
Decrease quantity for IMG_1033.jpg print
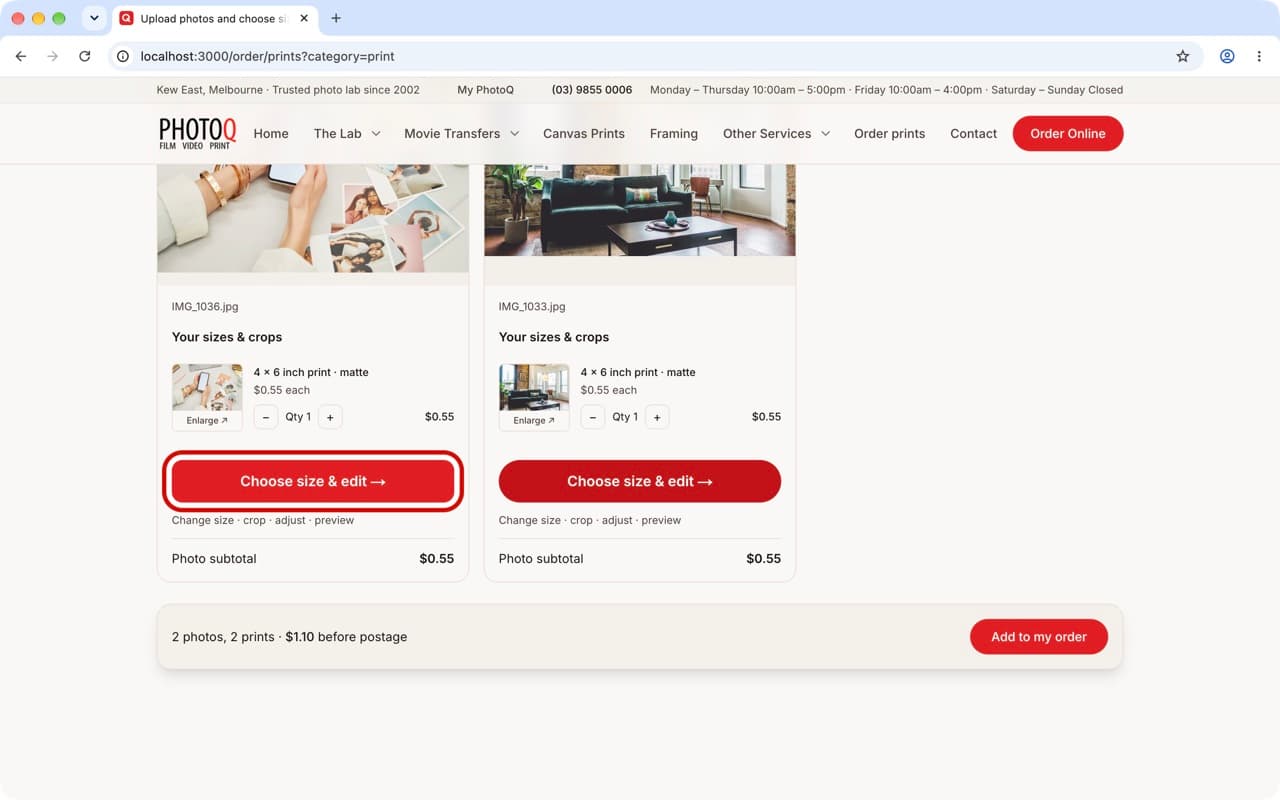(x=593, y=417)
